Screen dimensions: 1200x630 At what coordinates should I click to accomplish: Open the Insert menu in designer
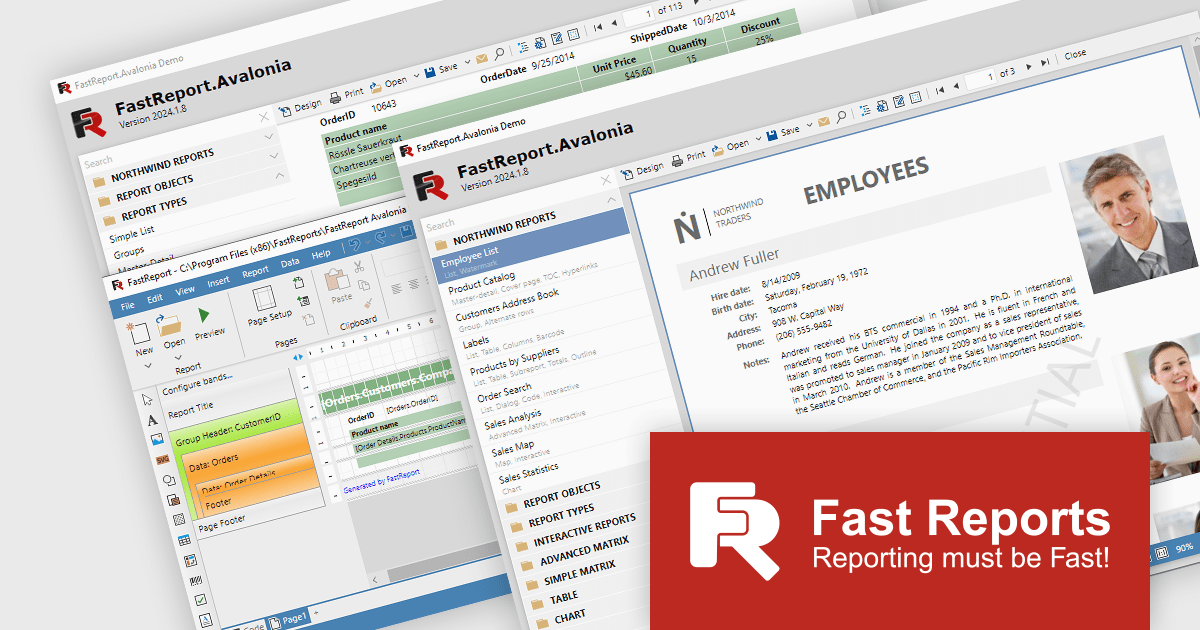[218, 282]
